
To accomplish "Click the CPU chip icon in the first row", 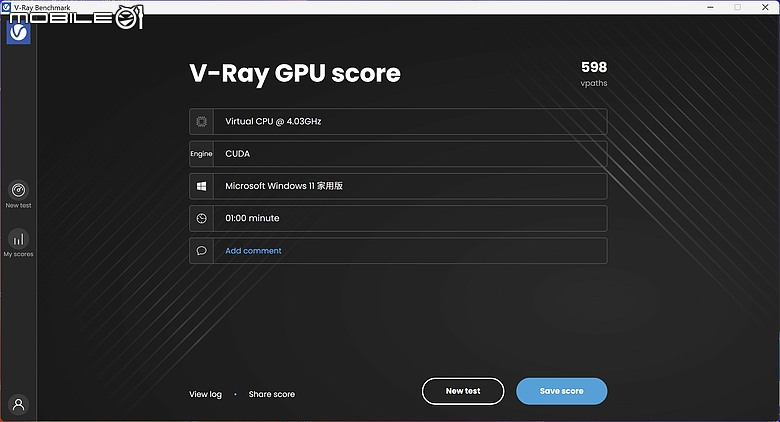I will [x=201, y=121].
